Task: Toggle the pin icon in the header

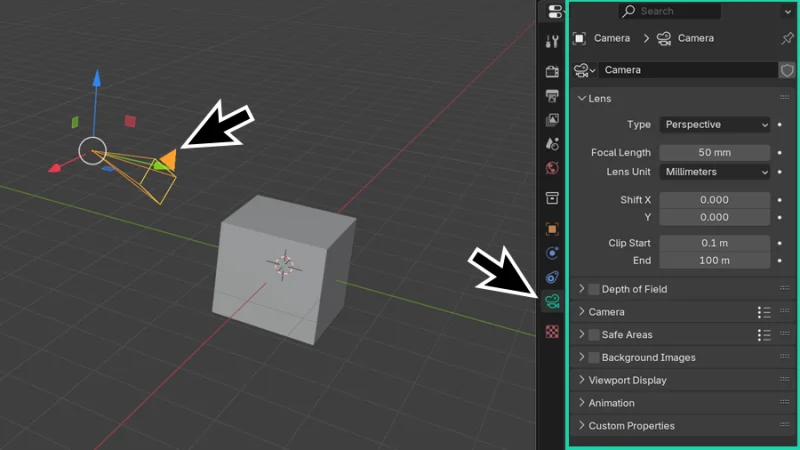Action: click(787, 38)
